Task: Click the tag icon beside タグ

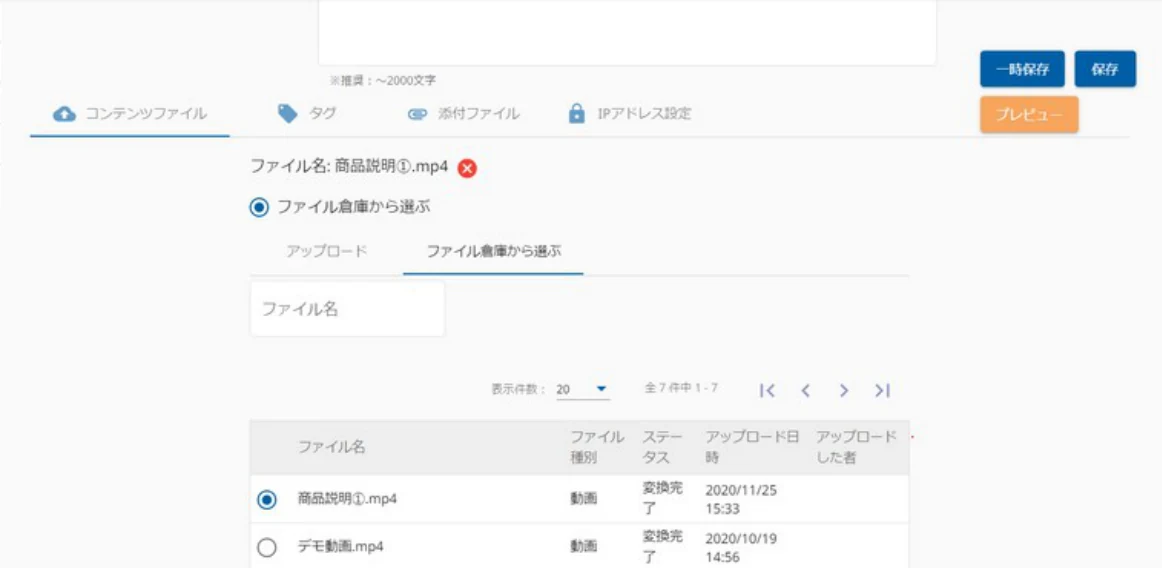Action: (288, 113)
